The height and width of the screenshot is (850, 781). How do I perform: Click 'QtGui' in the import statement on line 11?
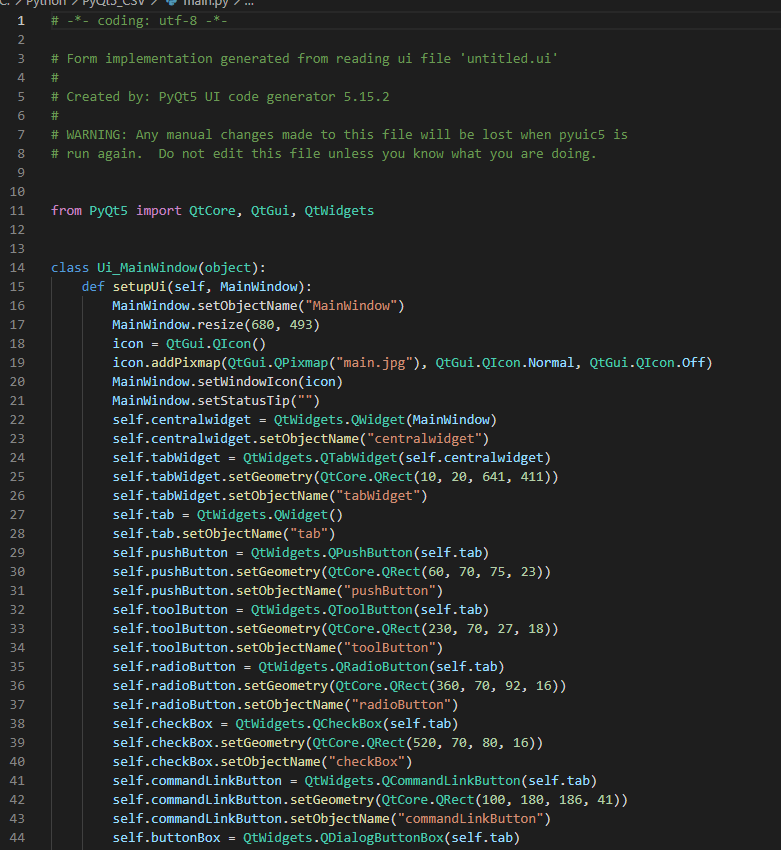(x=270, y=211)
